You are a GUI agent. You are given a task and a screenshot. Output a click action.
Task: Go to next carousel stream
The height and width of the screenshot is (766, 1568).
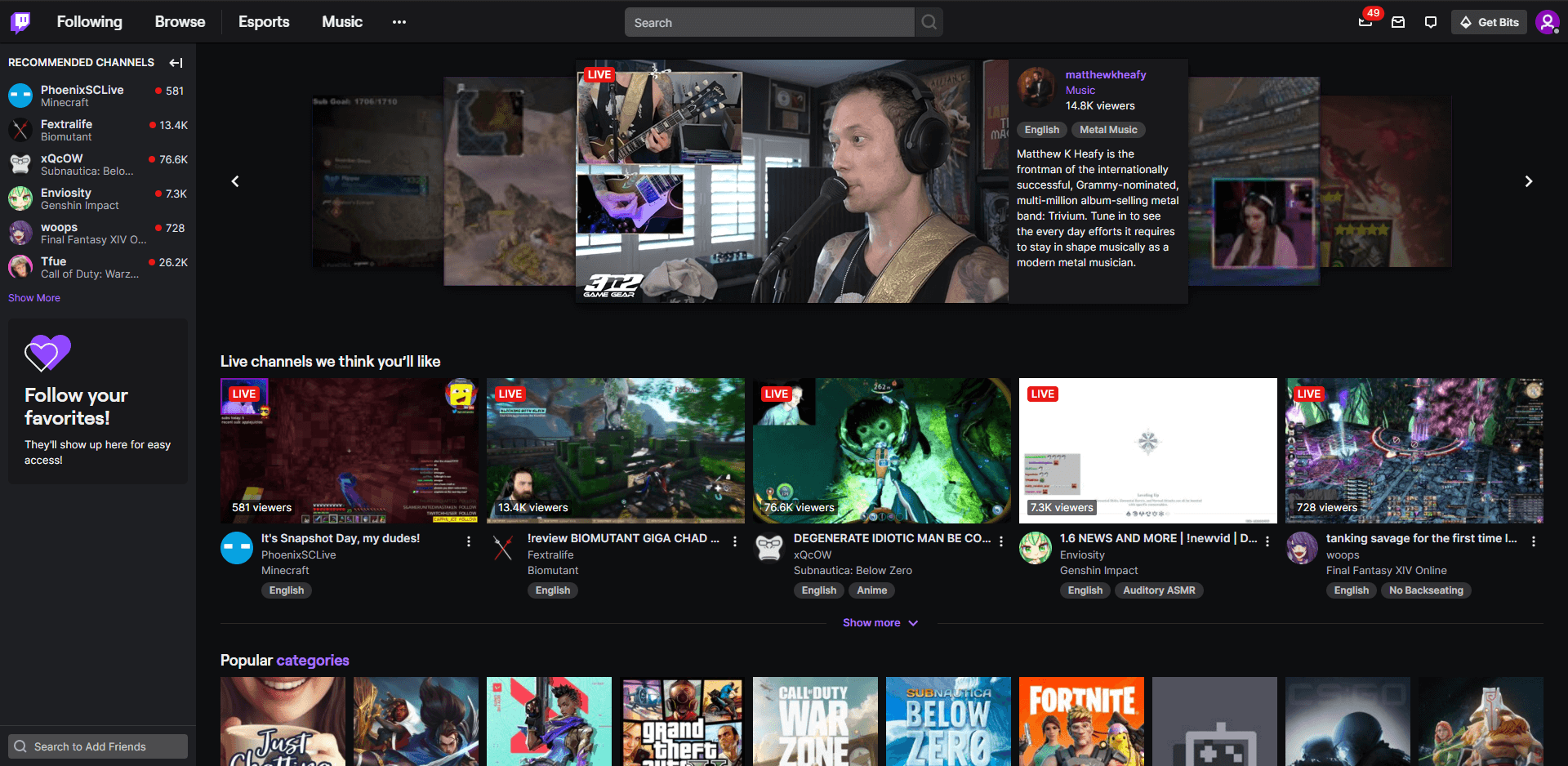tap(1529, 181)
